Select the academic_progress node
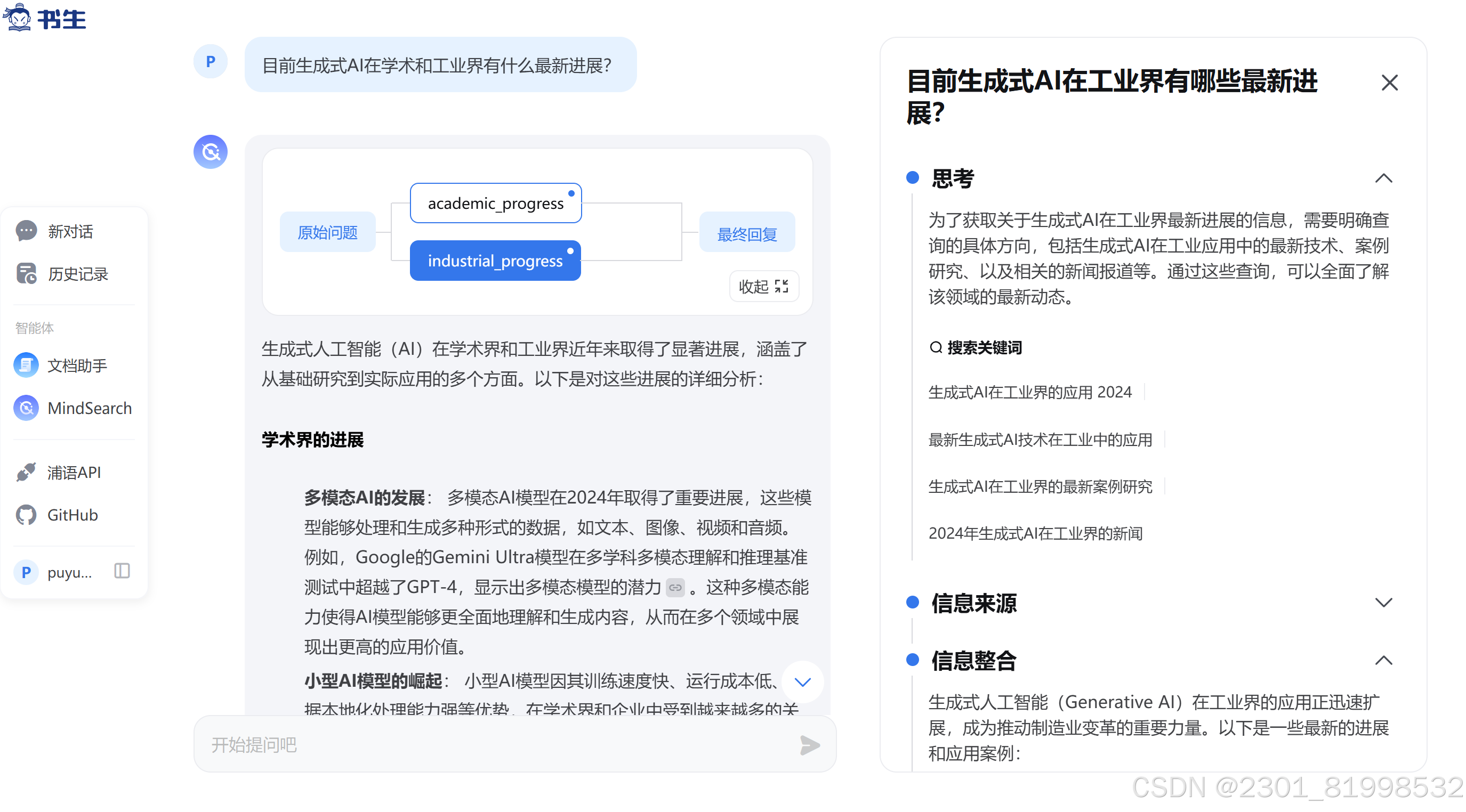 495,203
